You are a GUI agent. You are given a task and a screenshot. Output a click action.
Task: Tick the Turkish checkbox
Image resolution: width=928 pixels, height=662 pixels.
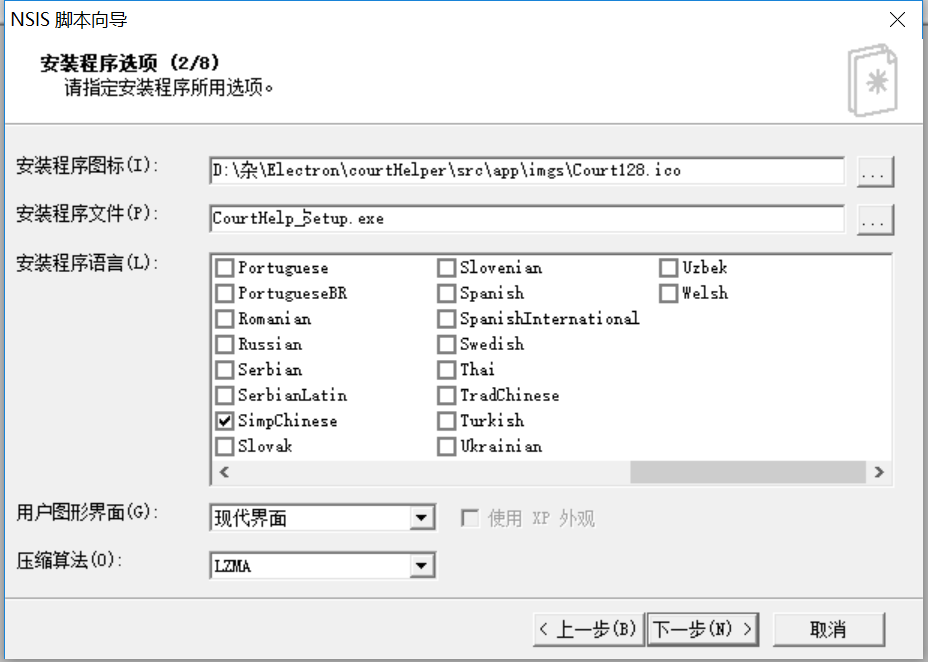[446, 421]
